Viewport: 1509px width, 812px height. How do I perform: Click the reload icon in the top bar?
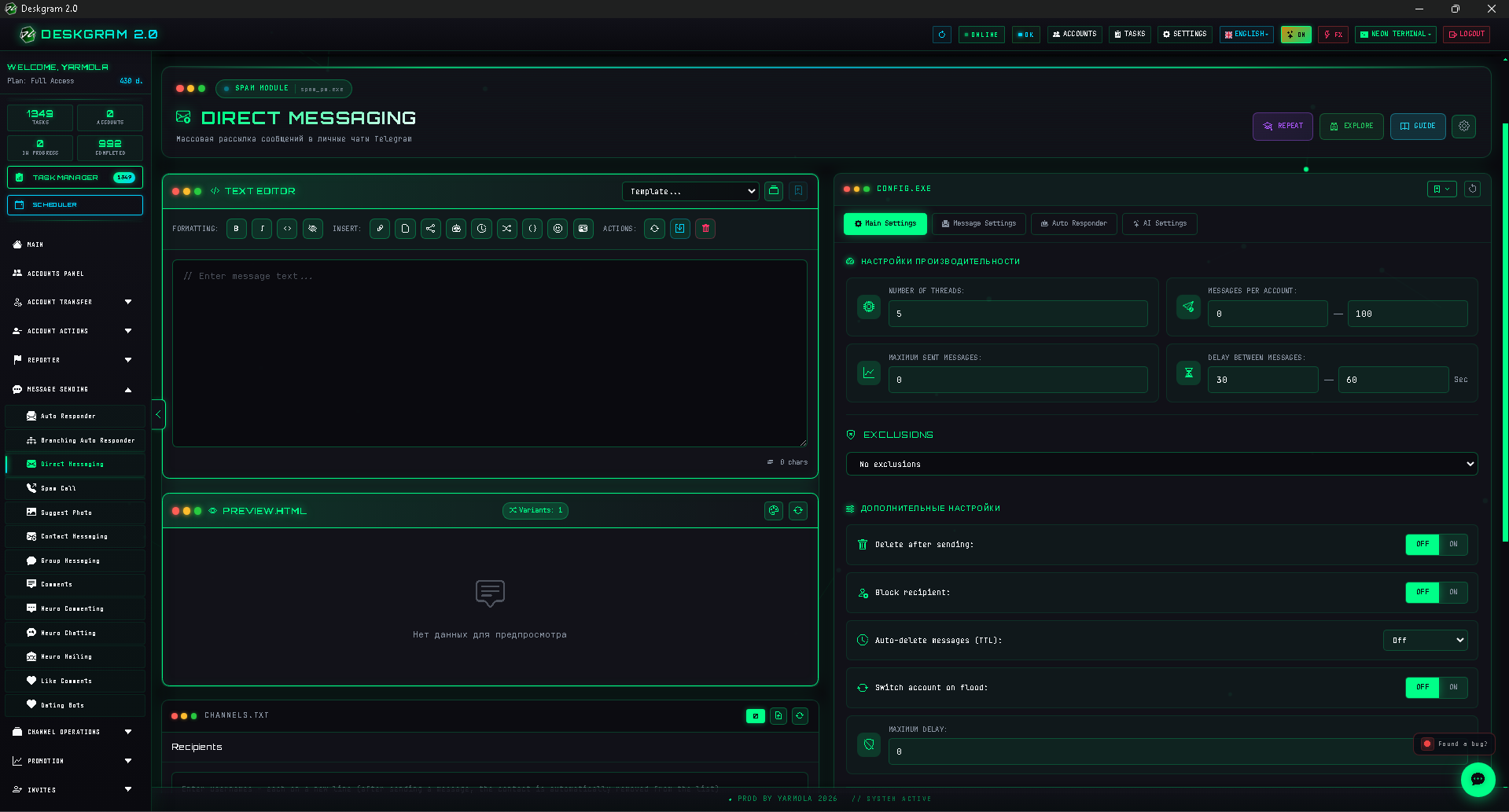click(942, 35)
